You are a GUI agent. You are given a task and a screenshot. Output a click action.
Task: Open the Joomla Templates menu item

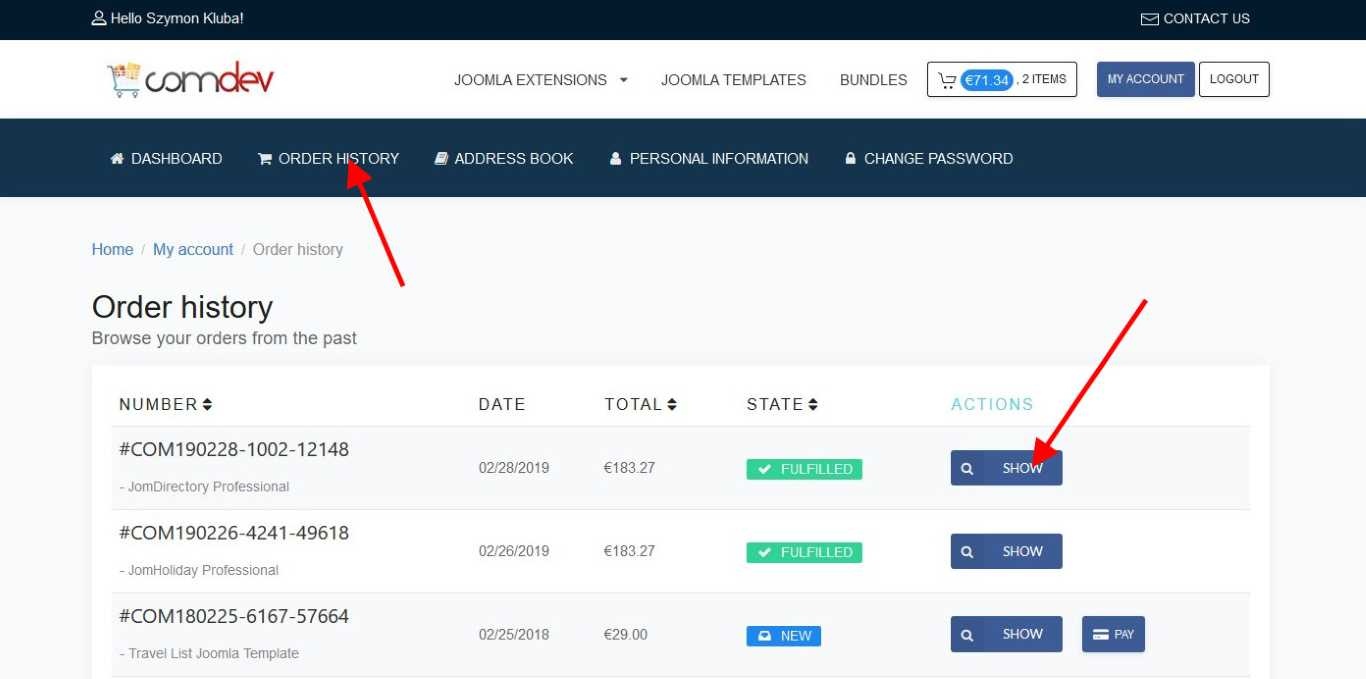coord(733,80)
